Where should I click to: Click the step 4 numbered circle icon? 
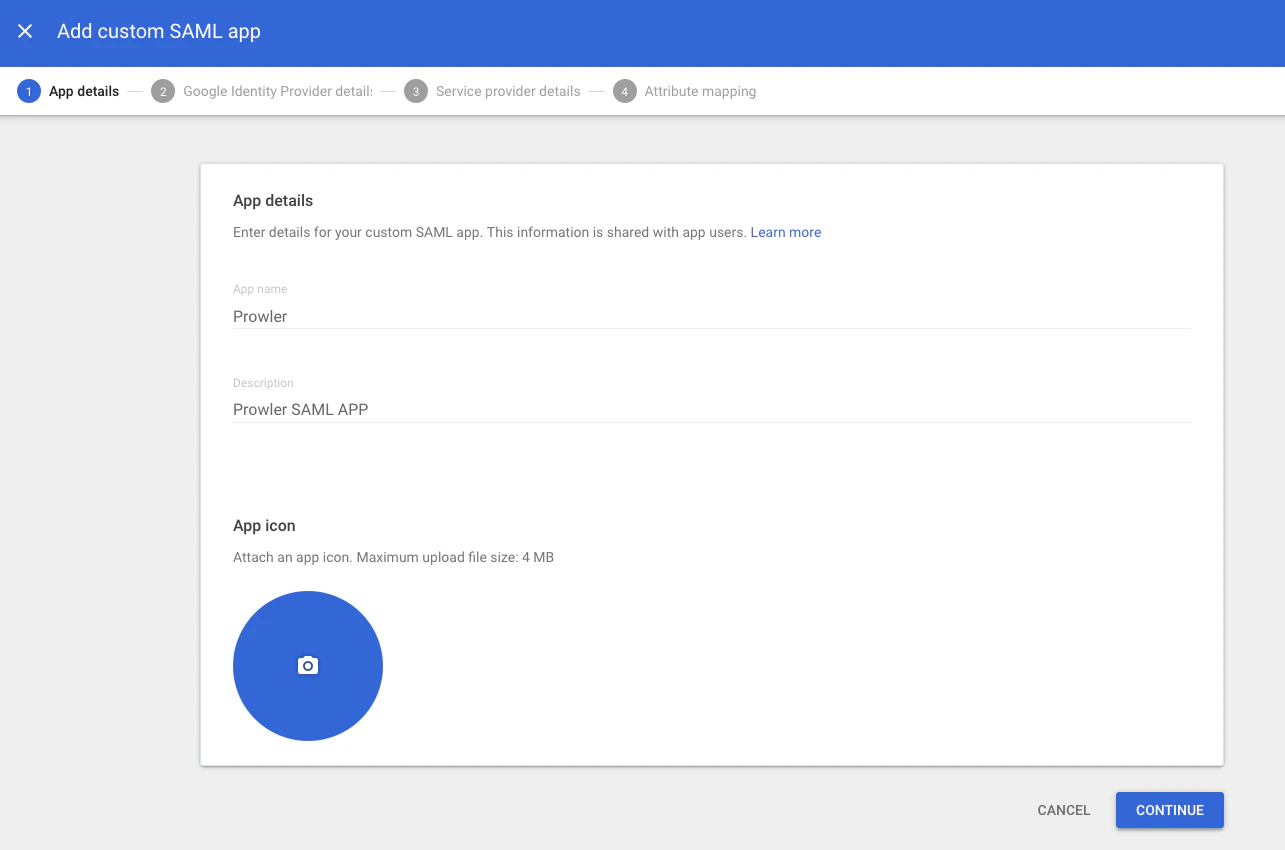624,90
